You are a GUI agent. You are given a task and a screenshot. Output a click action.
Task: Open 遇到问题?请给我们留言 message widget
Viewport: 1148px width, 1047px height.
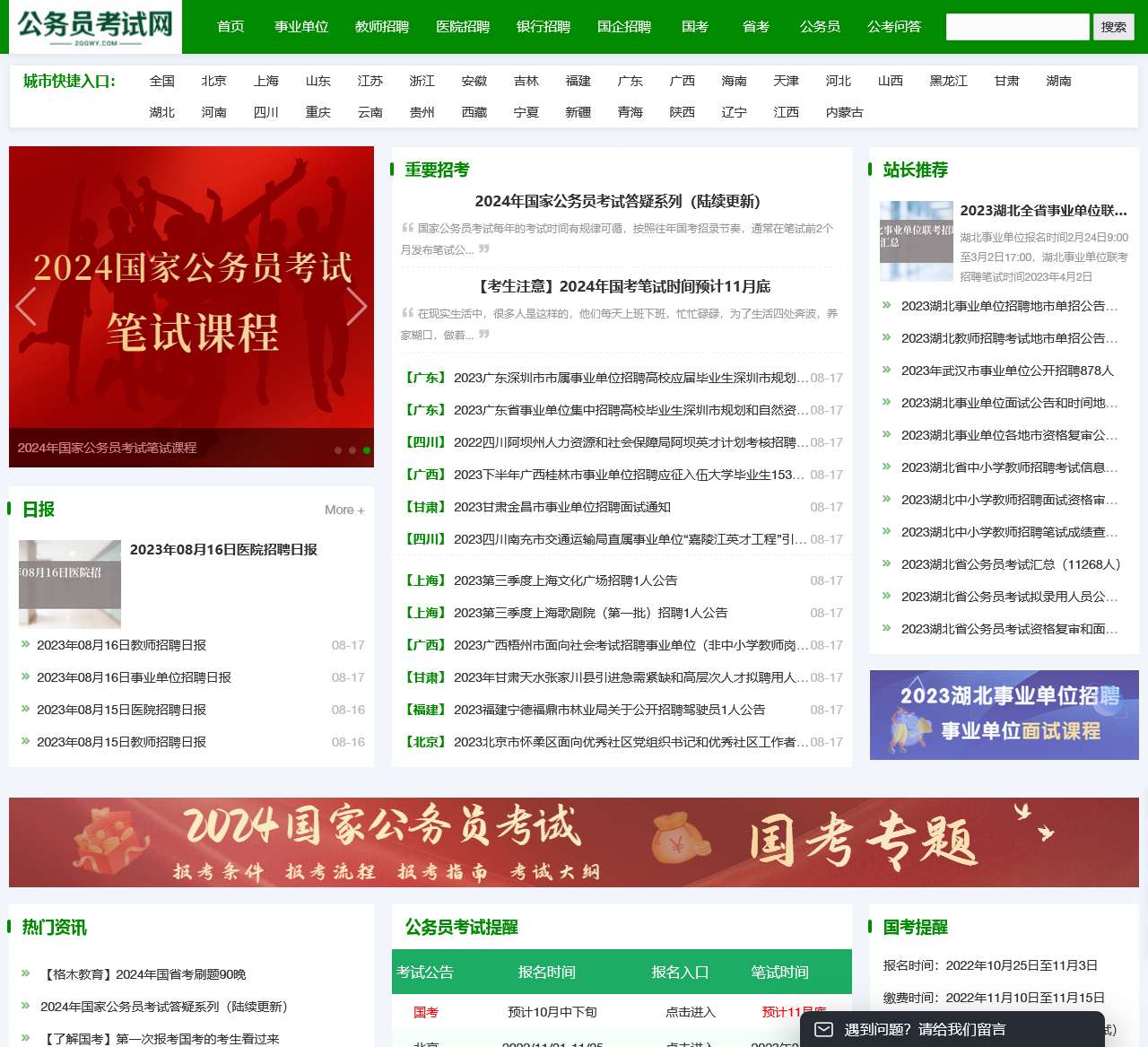pos(925,1029)
